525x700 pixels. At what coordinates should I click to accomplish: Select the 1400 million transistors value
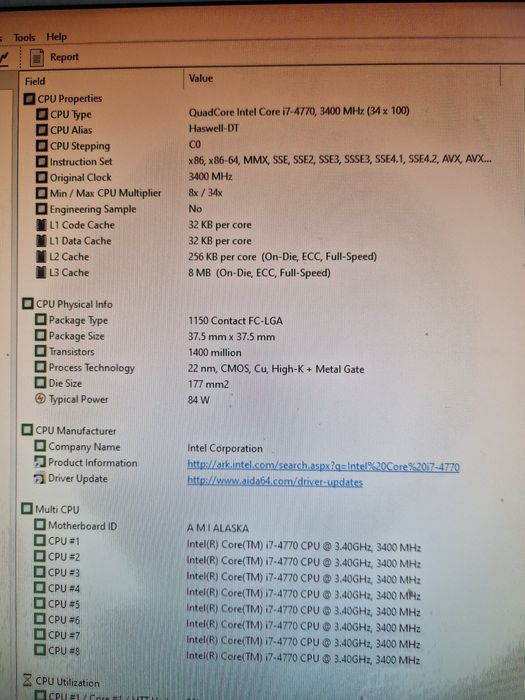pyautogui.click(x=215, y=353)
